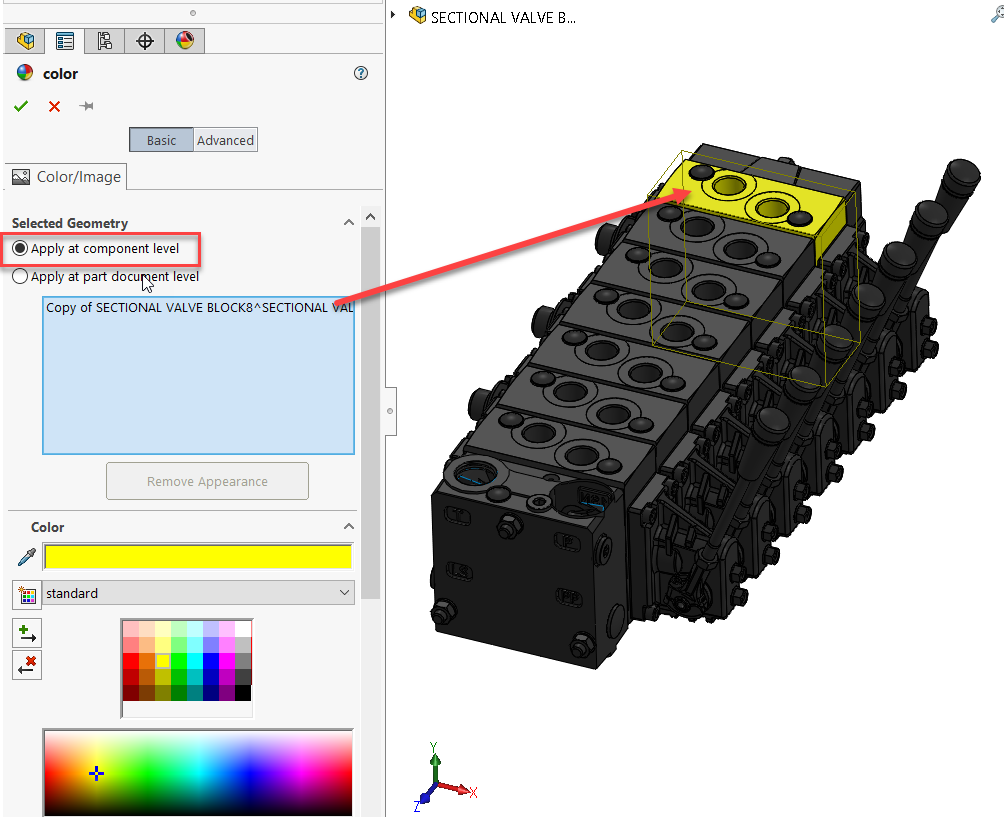Open the standard swatch dropdown
This screenshot has width=1004, height=817.
point(198,593)
